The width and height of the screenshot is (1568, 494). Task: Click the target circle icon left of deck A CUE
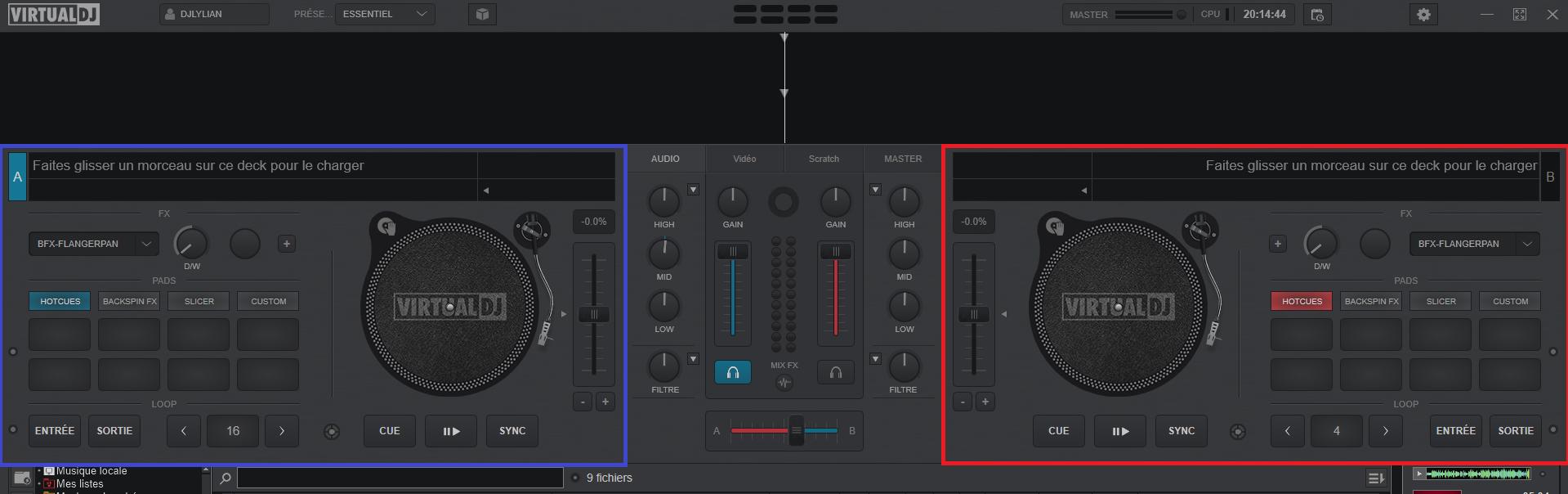coord(332,431)
